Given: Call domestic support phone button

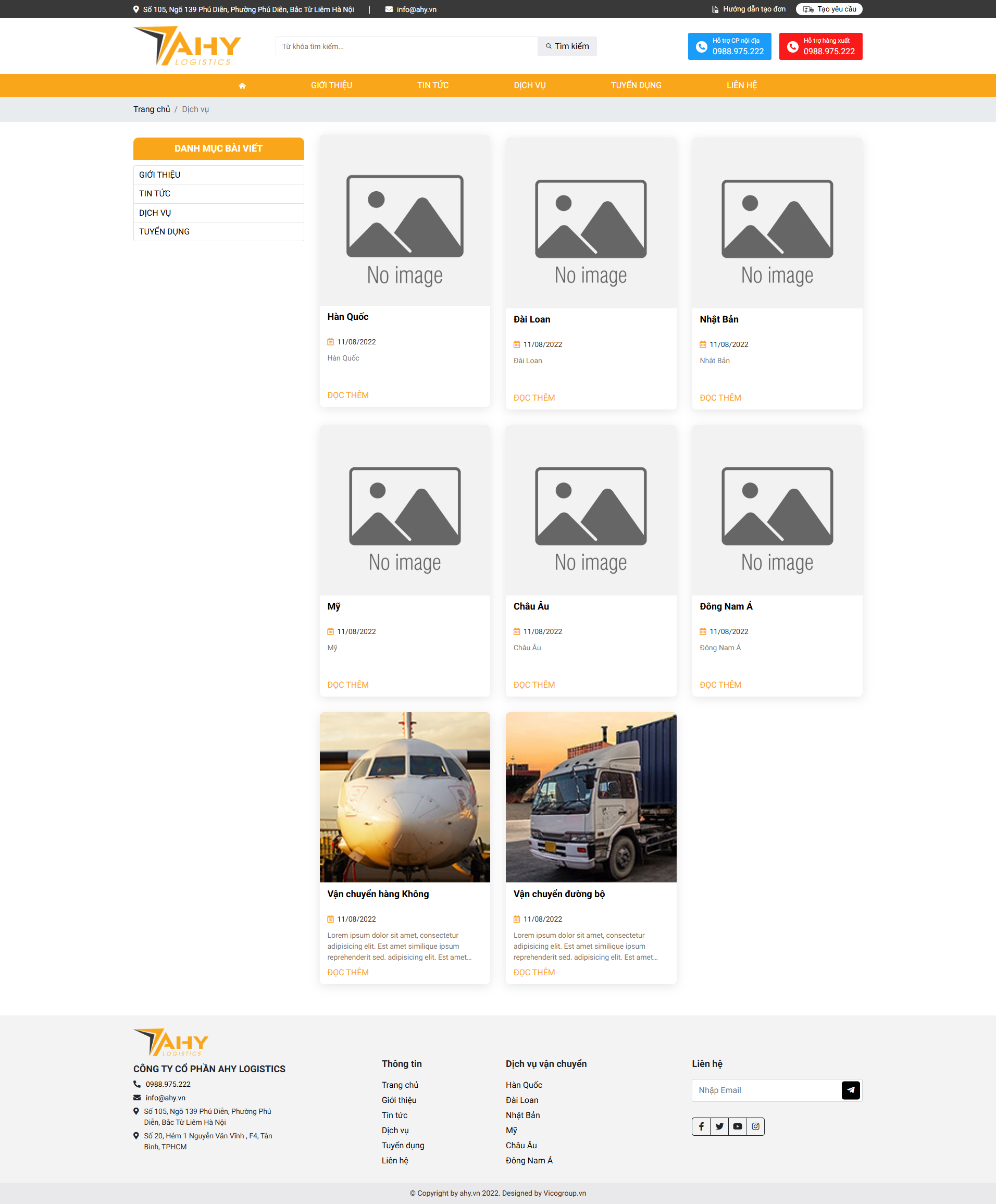Looking at the screenshot, I should coord(729,46).
